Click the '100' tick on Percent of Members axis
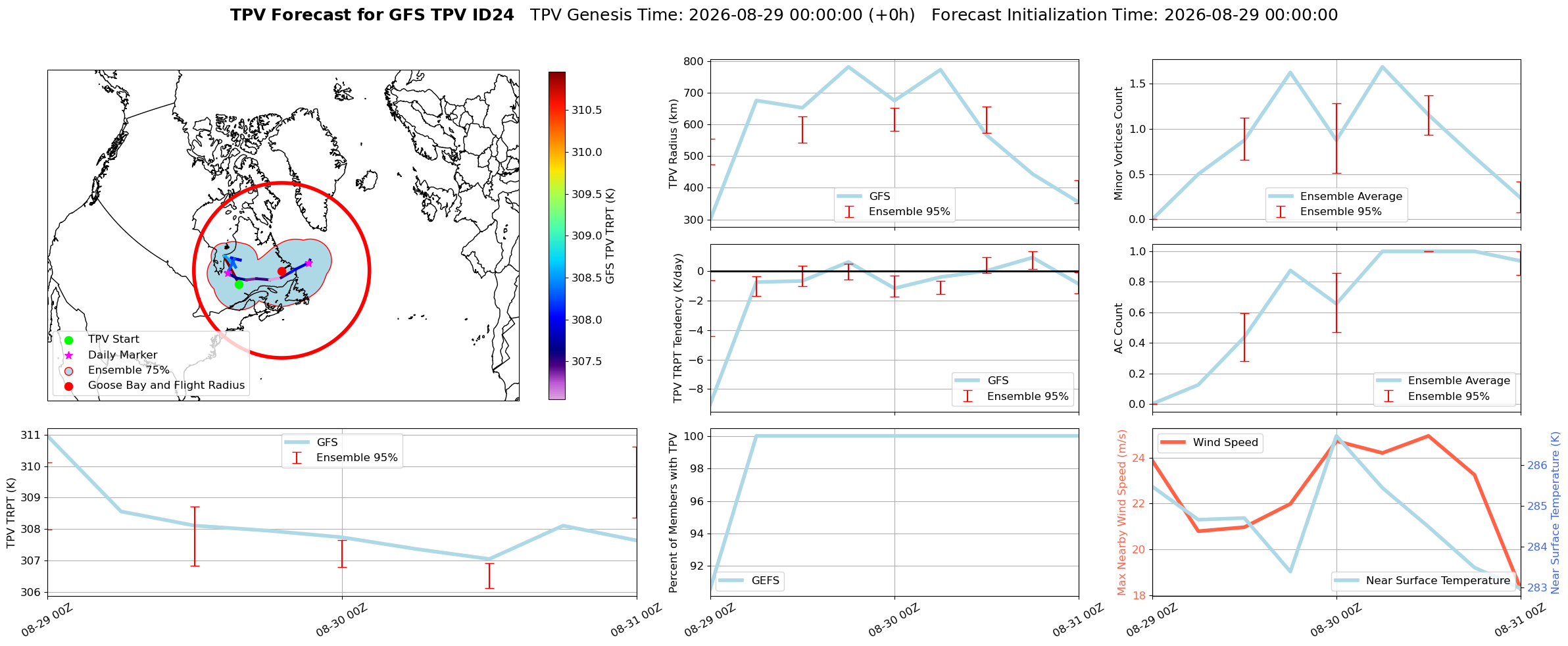The image size is (1568, 646). (x=695, y=437)
